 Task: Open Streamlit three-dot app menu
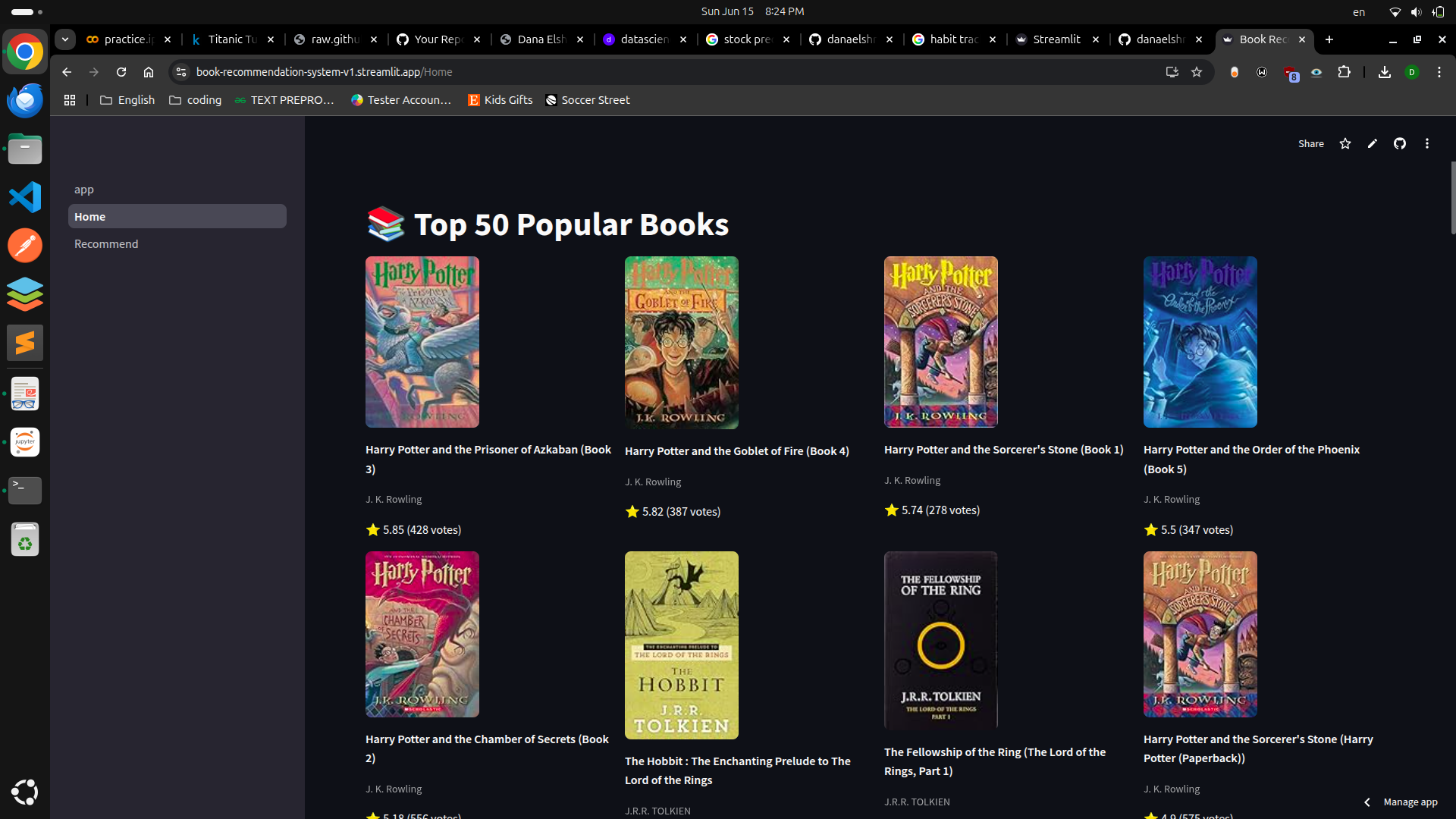(1426, 143)
